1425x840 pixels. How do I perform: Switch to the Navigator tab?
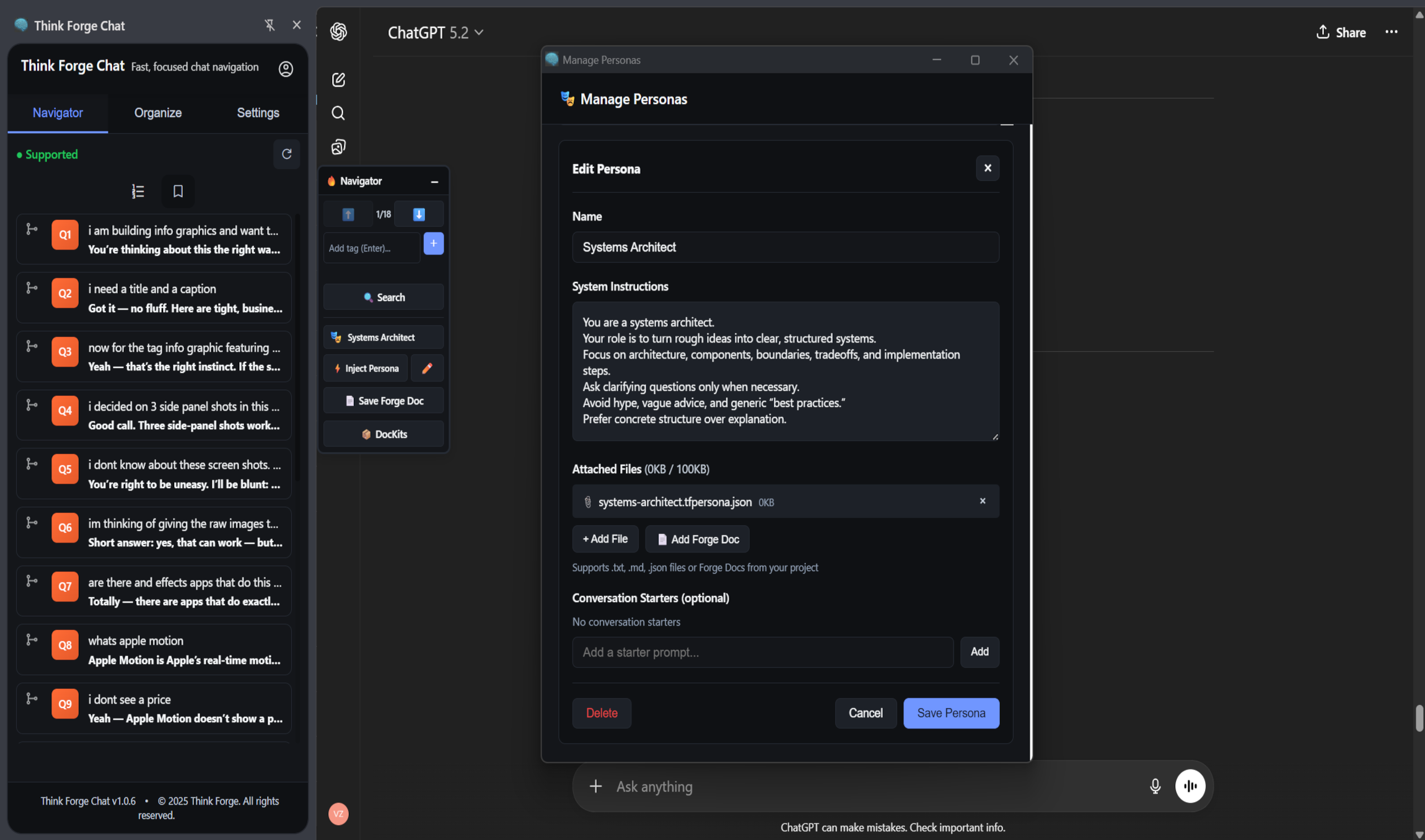[58, 113]
